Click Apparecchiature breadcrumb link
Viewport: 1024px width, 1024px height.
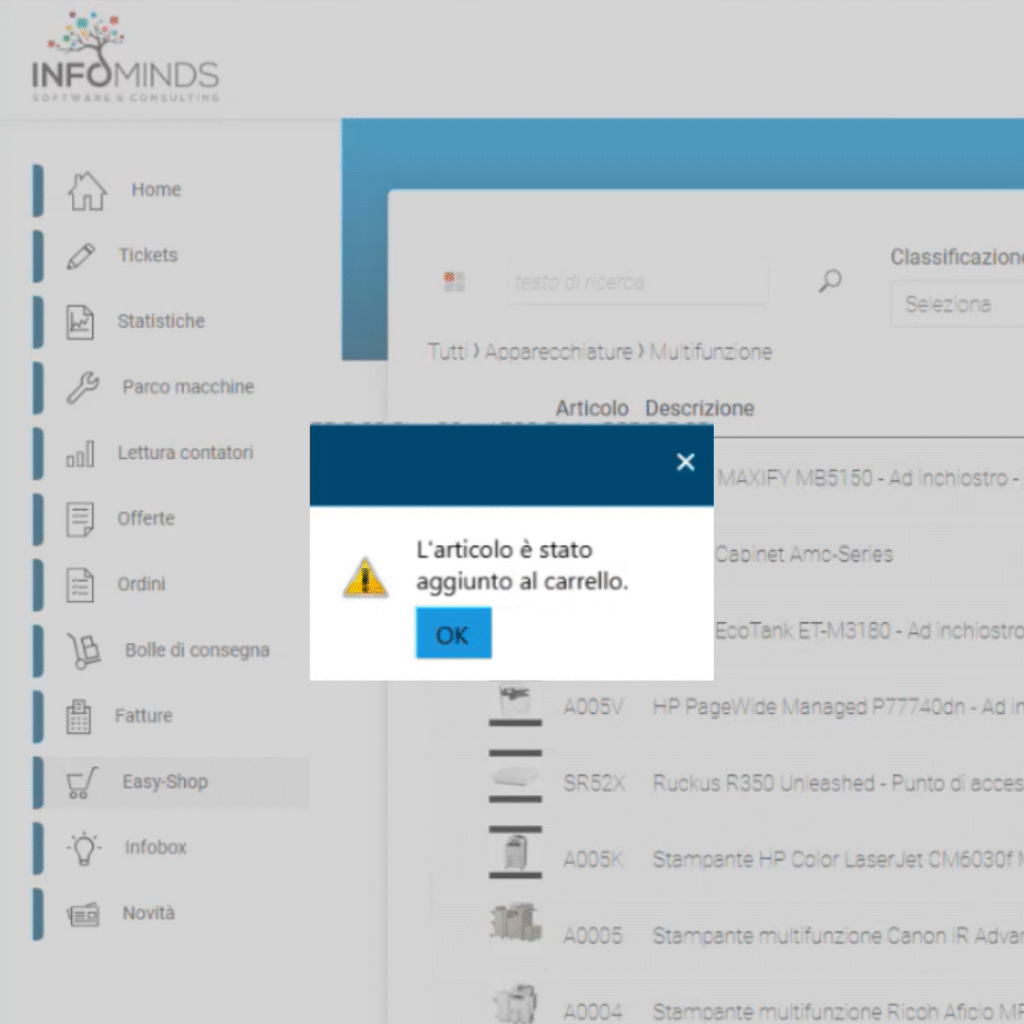tap(558, 351)
